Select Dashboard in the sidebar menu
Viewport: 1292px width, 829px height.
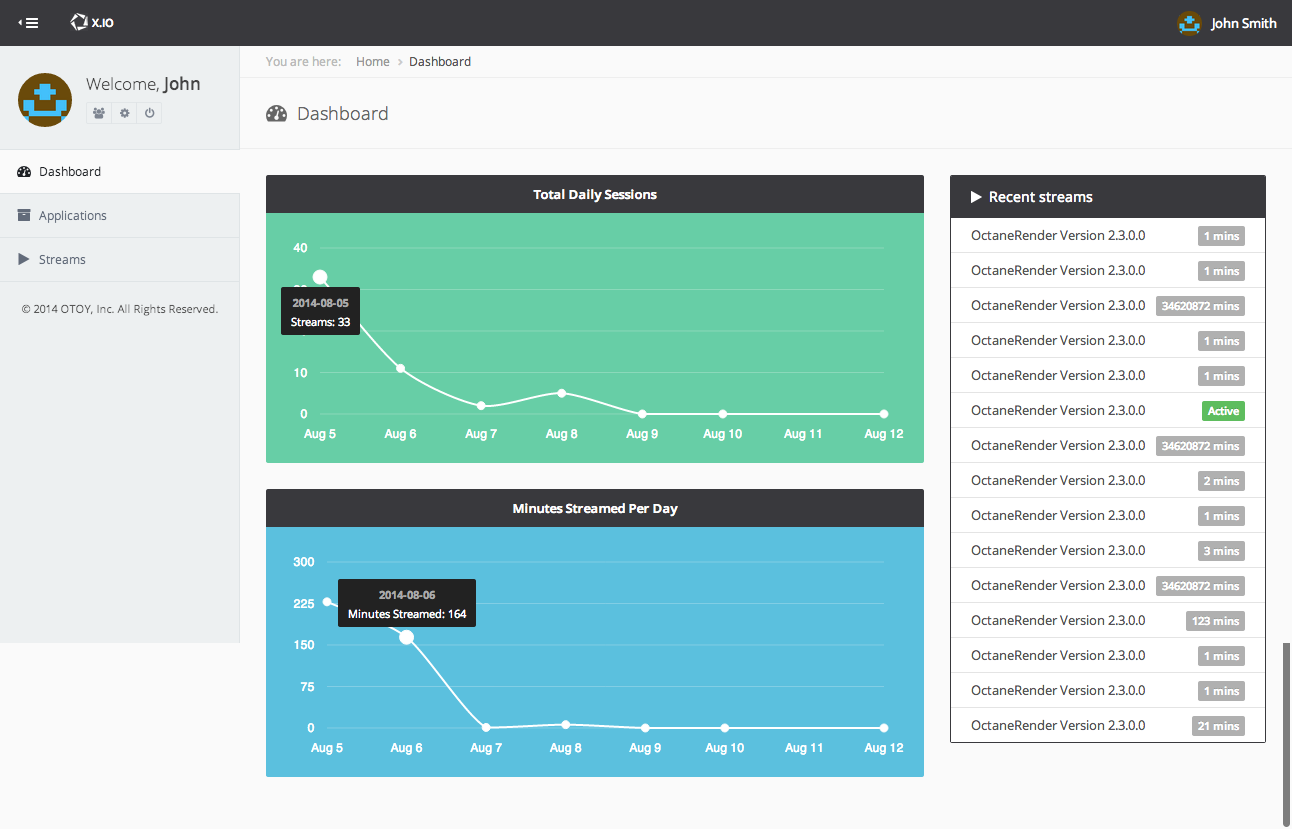(70, 172)
